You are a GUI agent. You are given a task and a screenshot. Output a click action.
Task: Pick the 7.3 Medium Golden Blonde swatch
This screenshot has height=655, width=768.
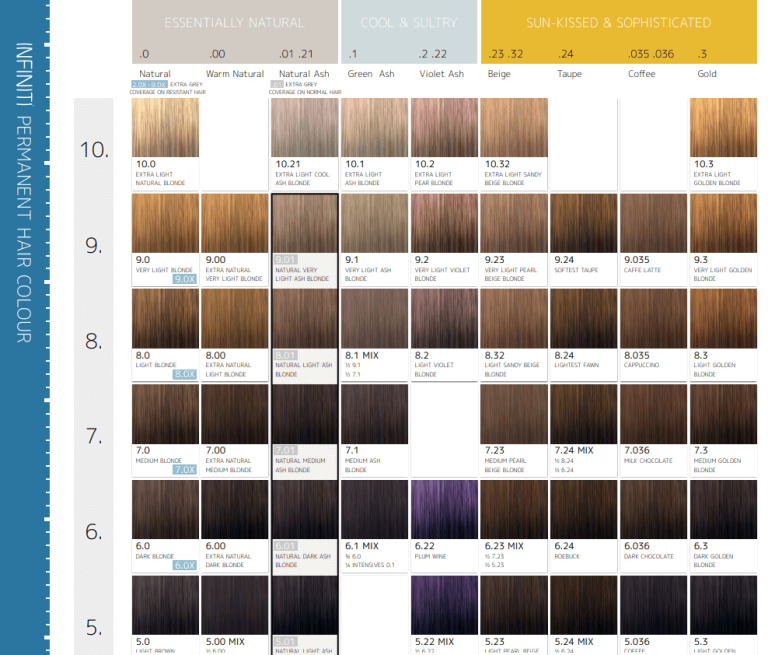click(723, 414)
